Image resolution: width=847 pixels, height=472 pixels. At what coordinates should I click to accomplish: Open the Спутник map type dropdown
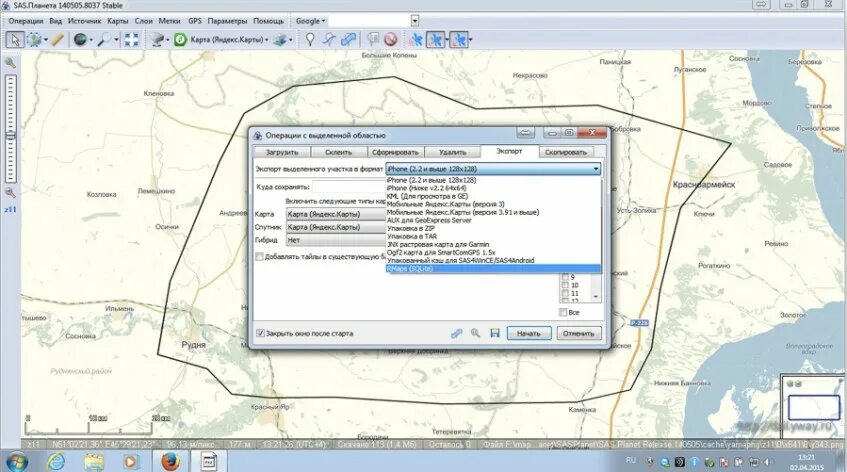coord(335,227)
